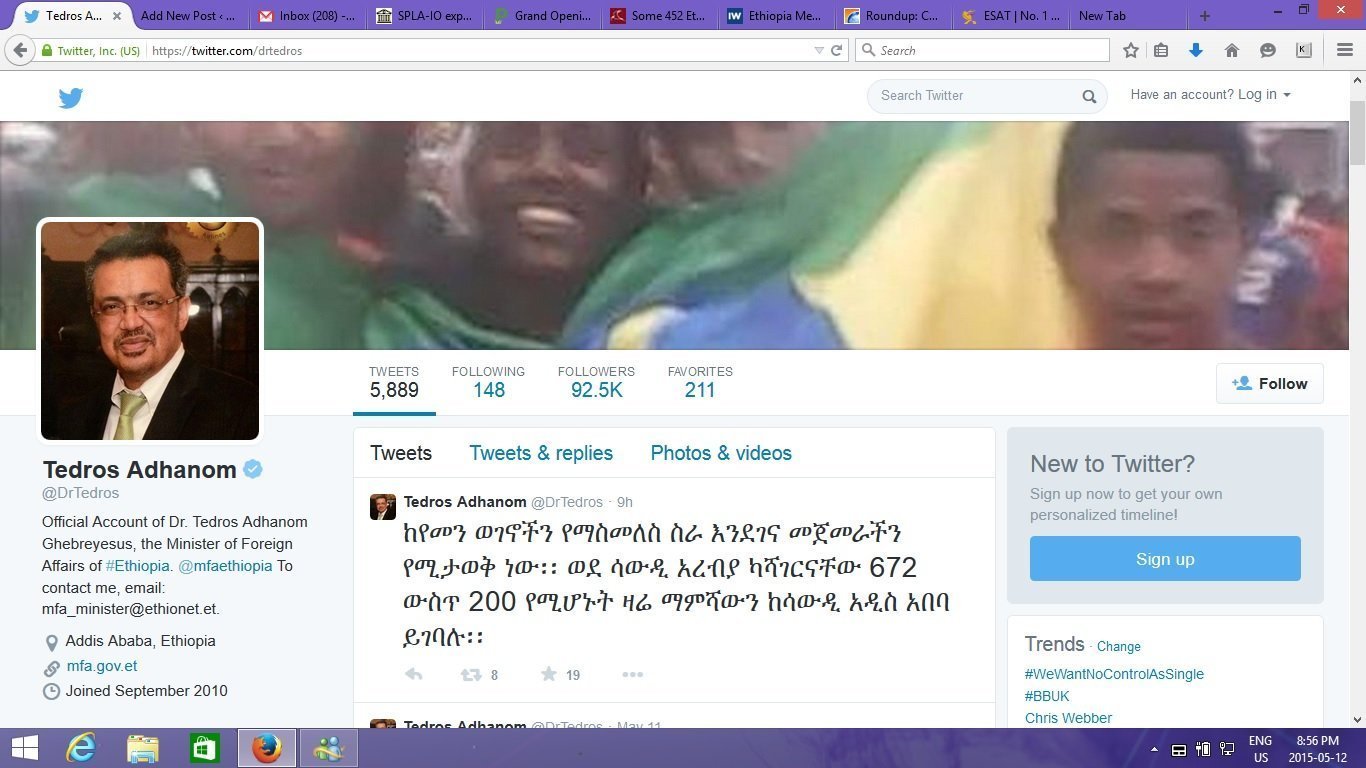Switch to the 'Inbox (208)' browser tab
Image resolution: width=1366 pixels, height=768 pixels.
[x=305, y=16]
